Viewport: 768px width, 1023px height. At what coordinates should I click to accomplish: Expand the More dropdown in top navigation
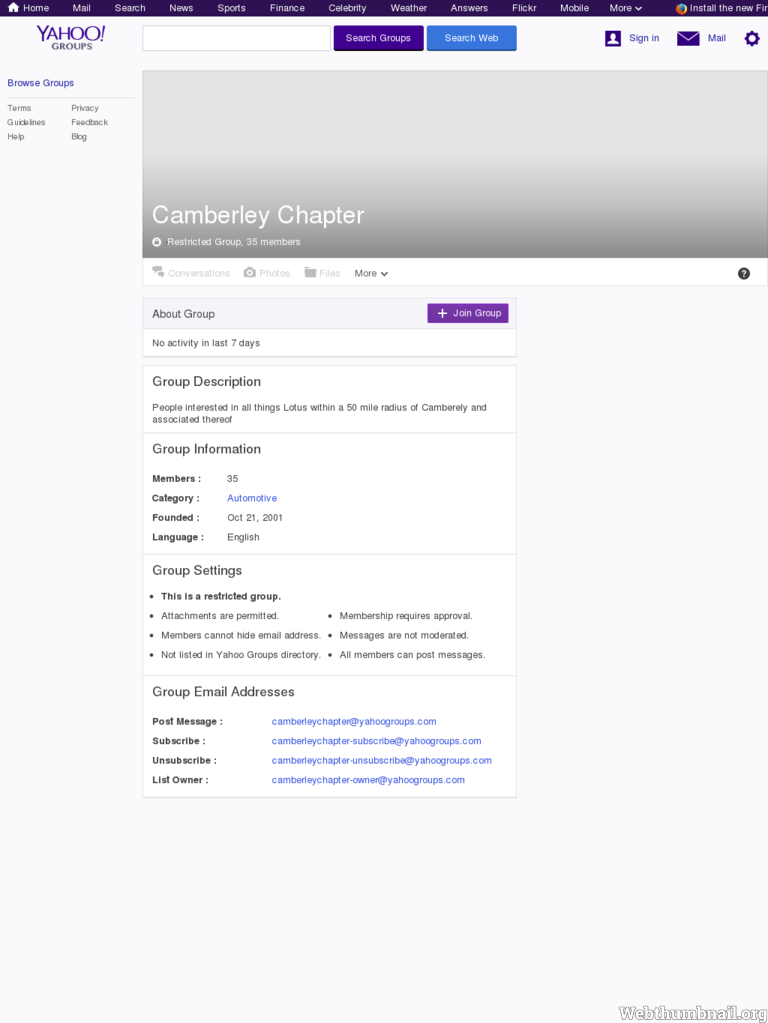625,8
